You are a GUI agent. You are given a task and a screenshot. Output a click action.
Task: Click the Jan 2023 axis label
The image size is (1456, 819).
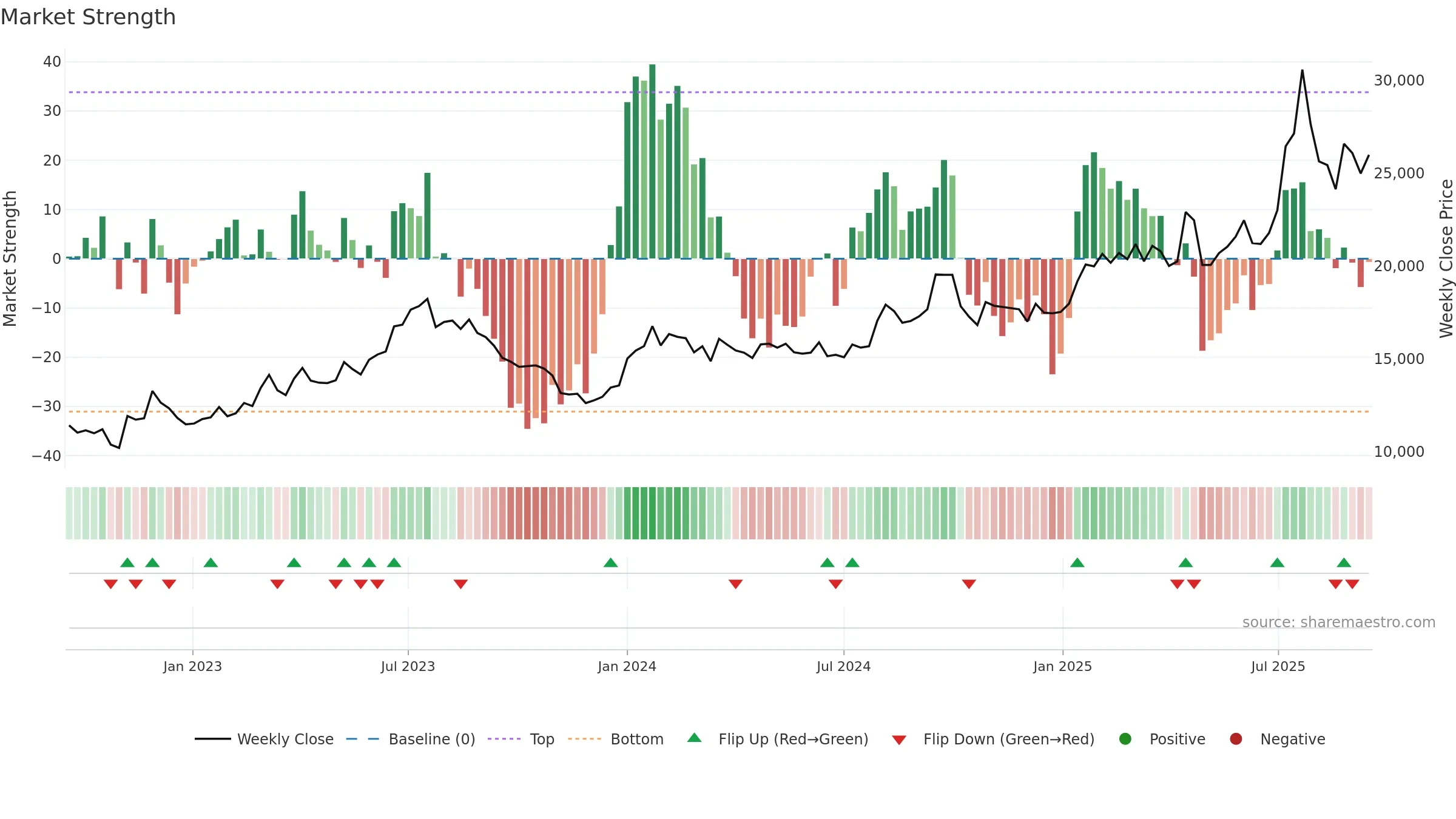[192, 666]
